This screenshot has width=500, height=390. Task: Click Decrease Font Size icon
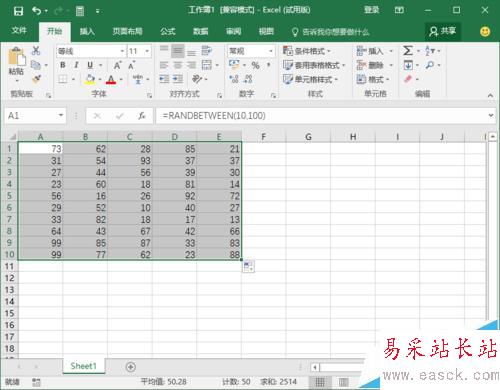(x=131, y=65)
